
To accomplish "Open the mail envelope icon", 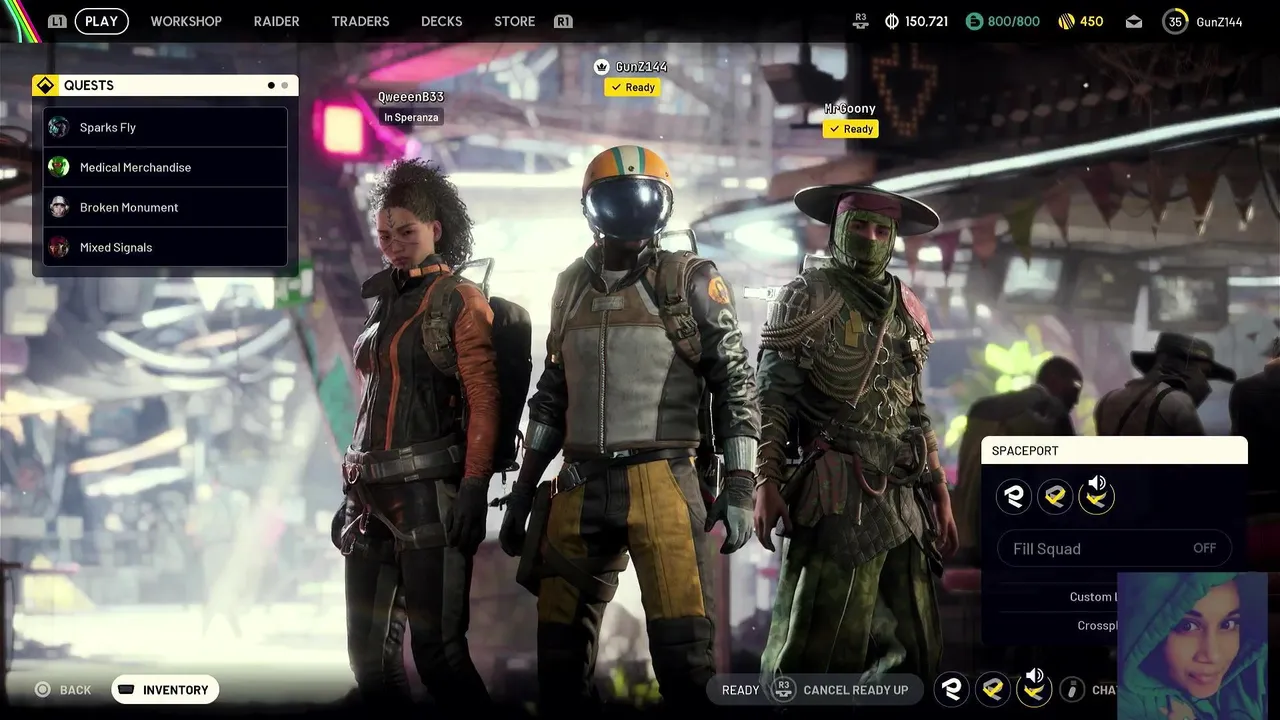I will (x=1134, y=21).
